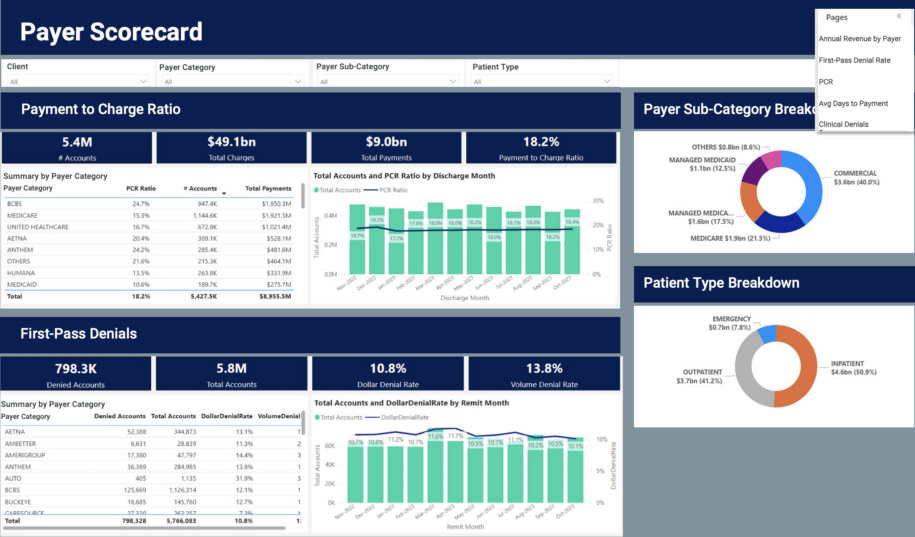
Task: Select the BCBS row in PCR summary table
Action: coord(149,204)
